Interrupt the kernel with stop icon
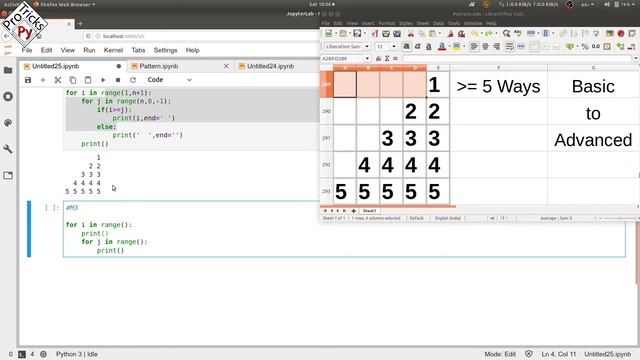This screenshot has height=360, width=640. click(x=118, y=80)
